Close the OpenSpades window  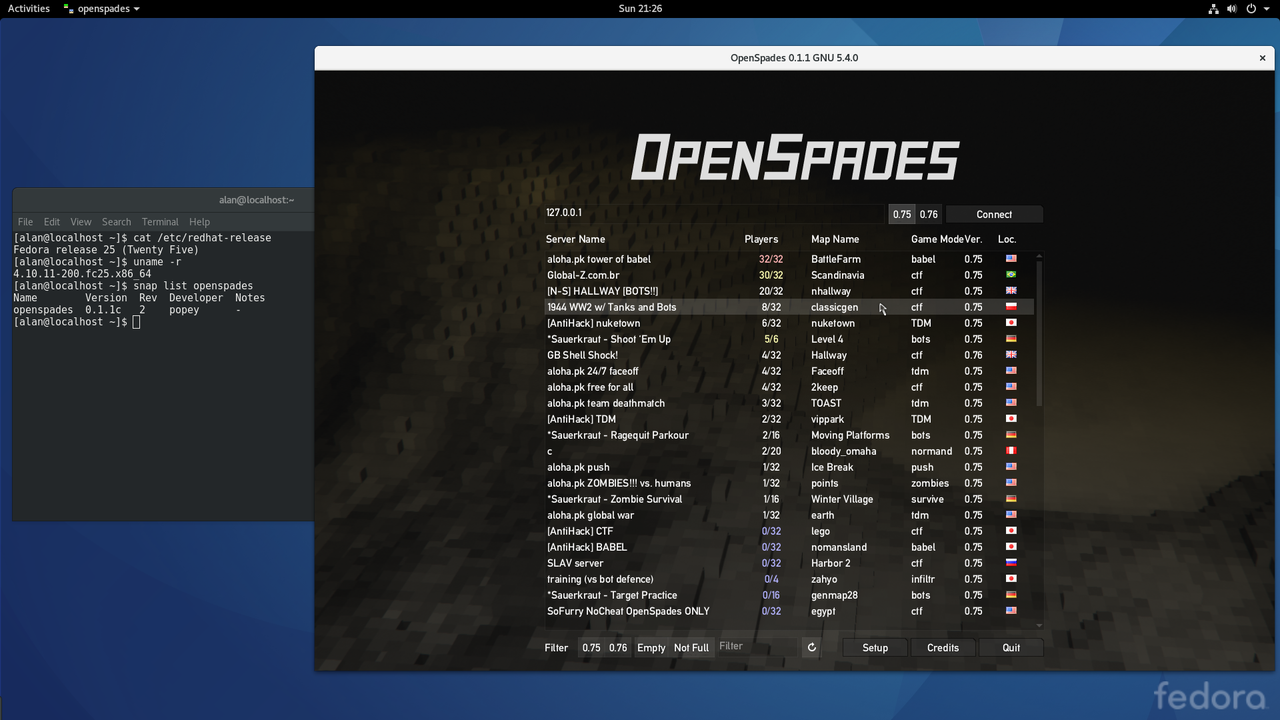click(x=1262, y=58)
